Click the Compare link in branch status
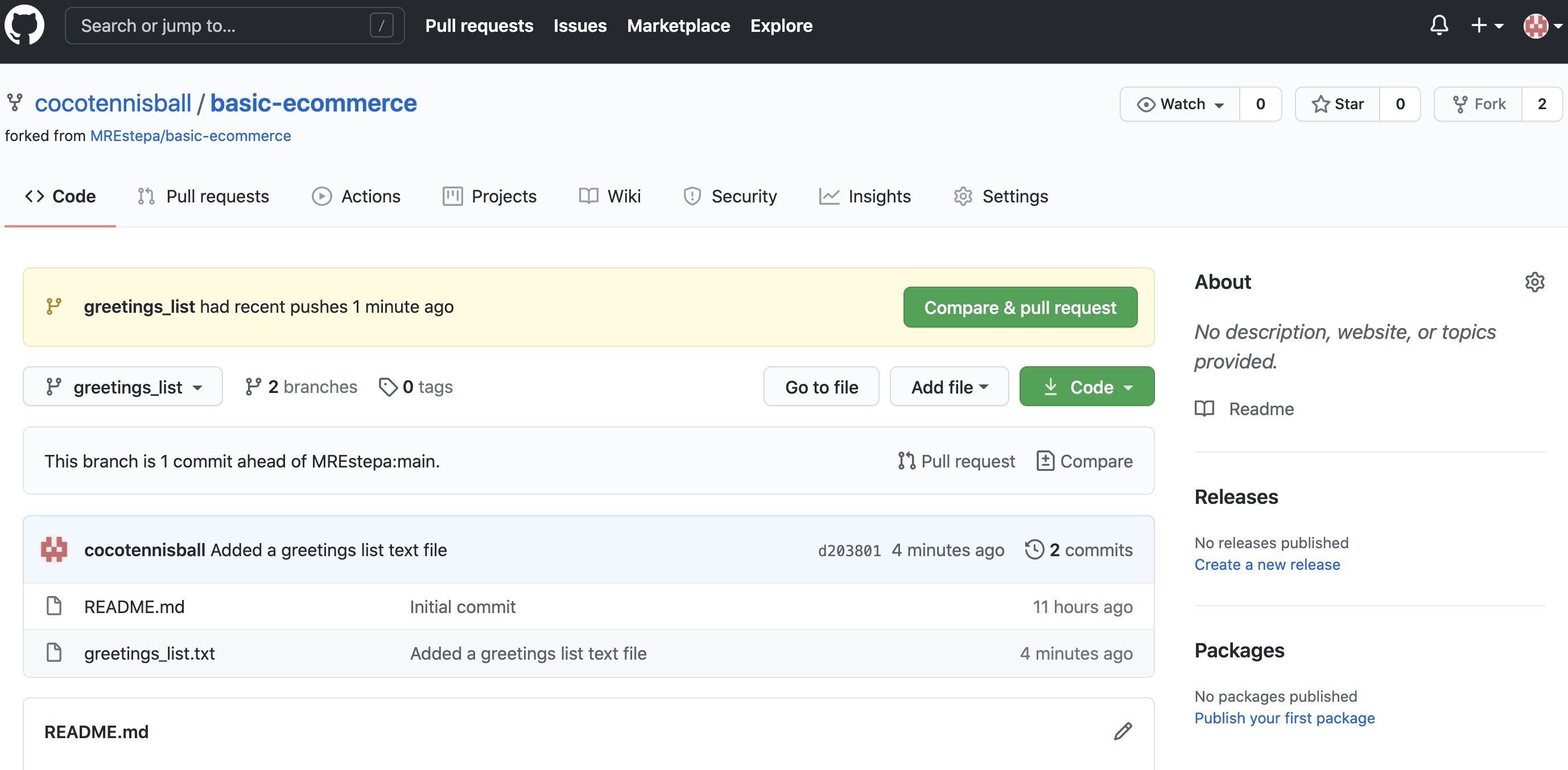 coord(1084,461)
